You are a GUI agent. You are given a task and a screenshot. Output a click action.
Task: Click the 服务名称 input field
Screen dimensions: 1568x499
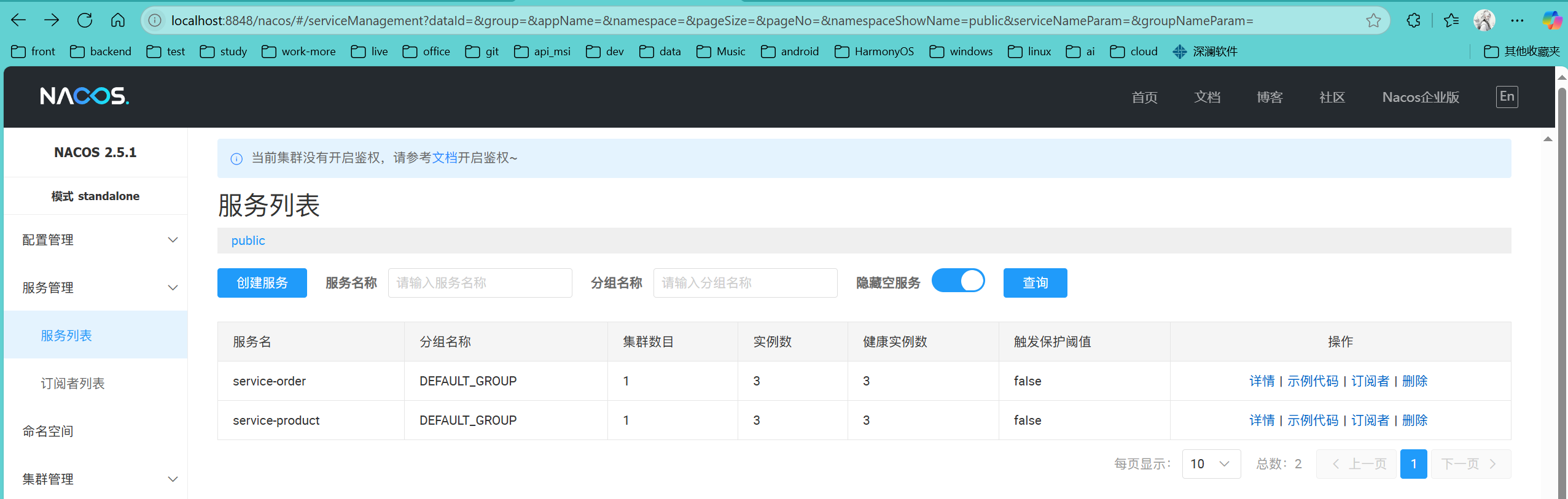[x=480, y=283]
